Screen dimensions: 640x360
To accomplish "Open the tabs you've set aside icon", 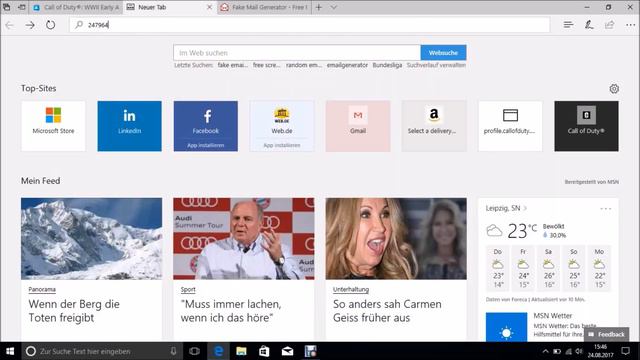I will (7, 7).
